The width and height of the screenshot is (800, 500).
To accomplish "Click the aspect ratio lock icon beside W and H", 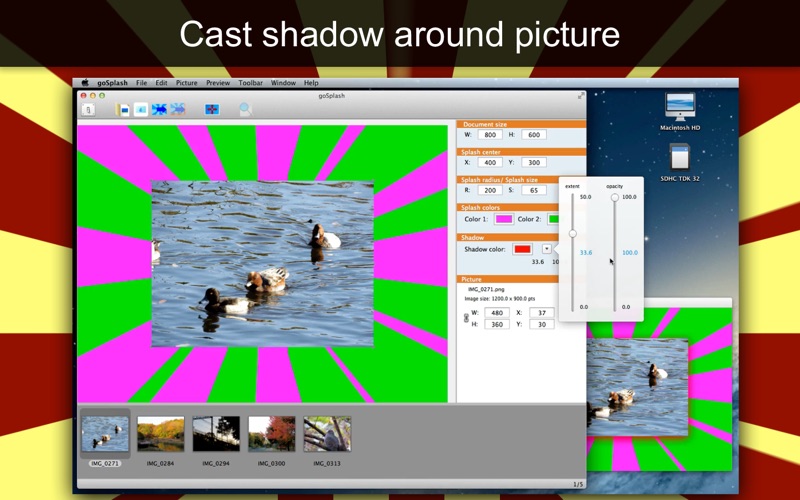I will pyautogui.click(x=466, y=318).
